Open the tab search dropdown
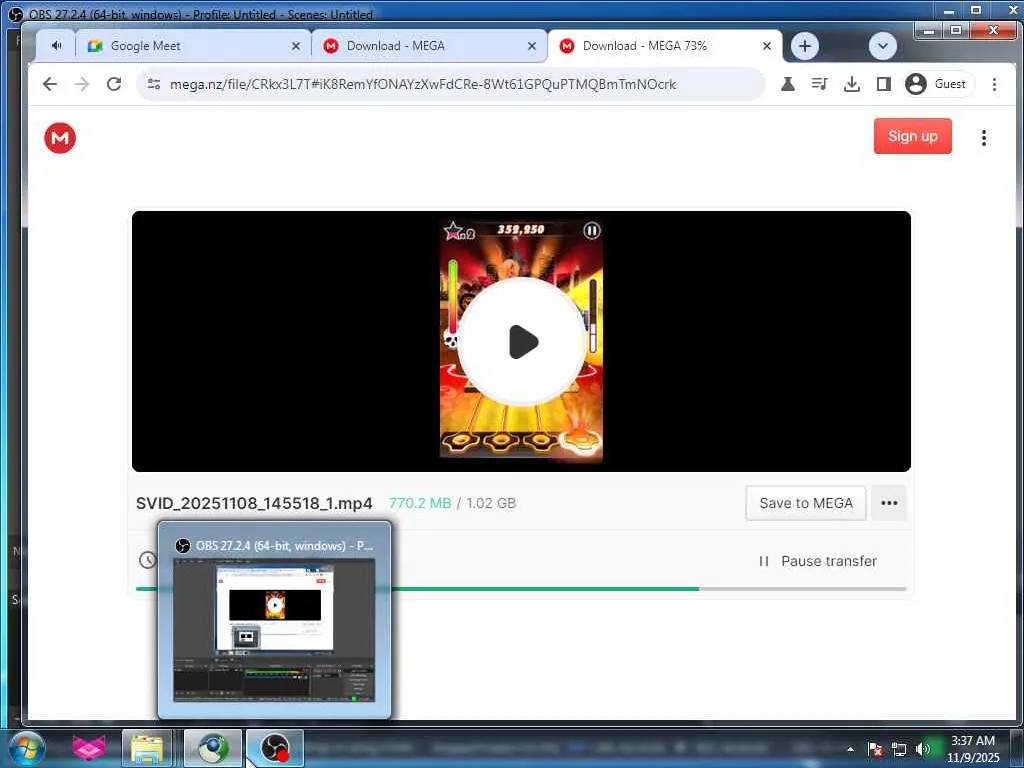This screenshot has height=768, width=1024. tap(882, 46)
